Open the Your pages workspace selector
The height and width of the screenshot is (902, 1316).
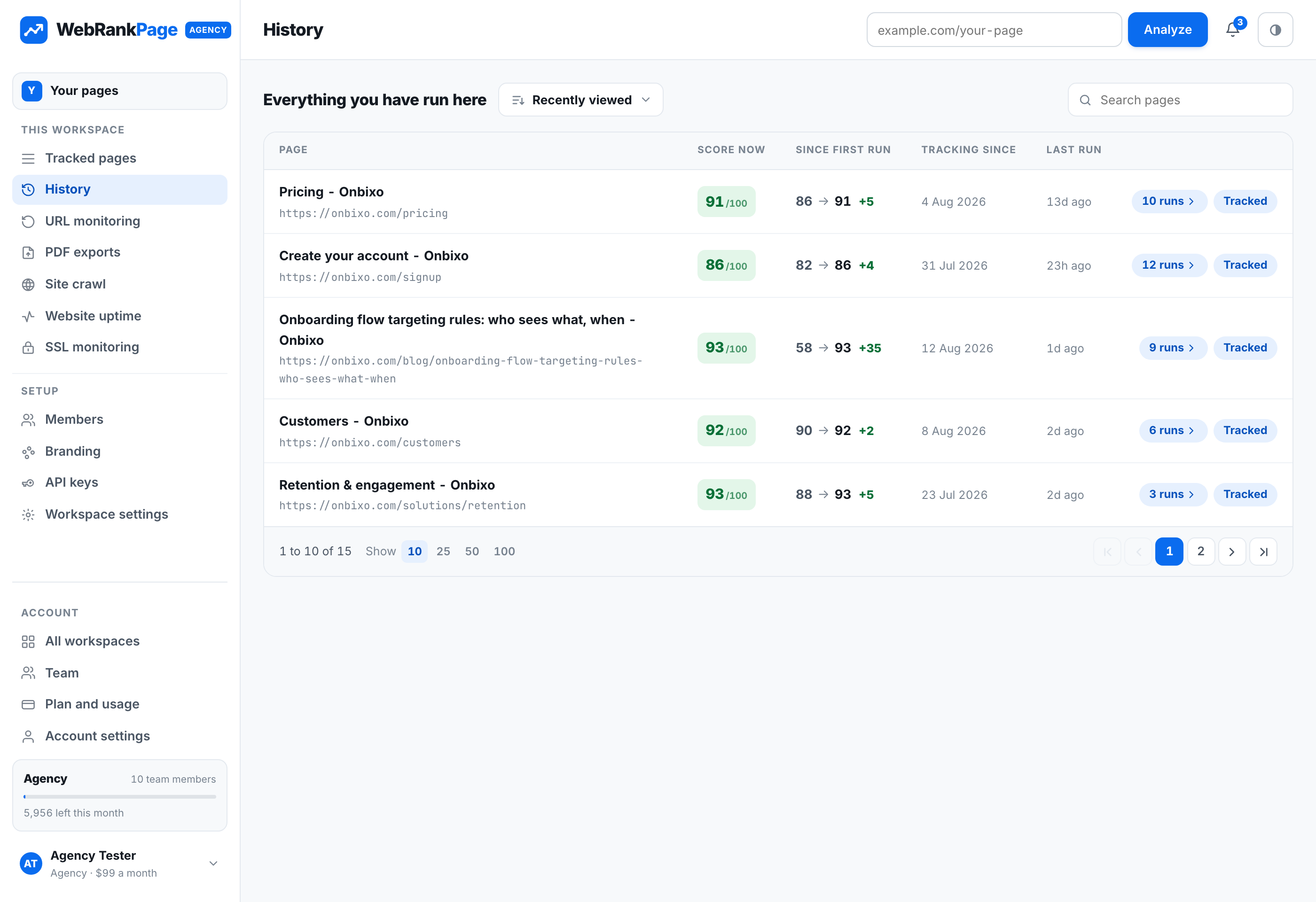(119, 91)
